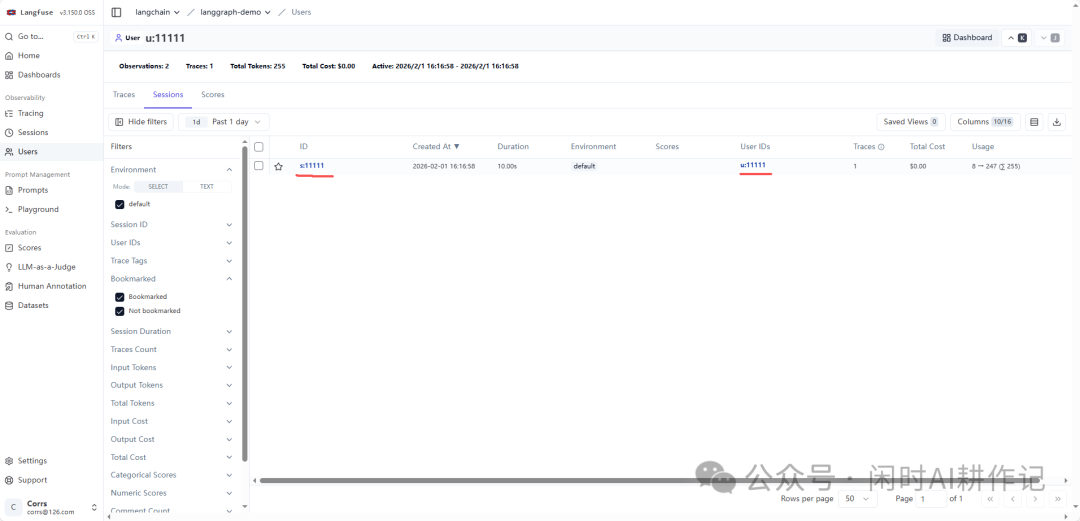Open the Dashboard button
The width and height of the screenshot is (1080, 521).
point(967,38)
